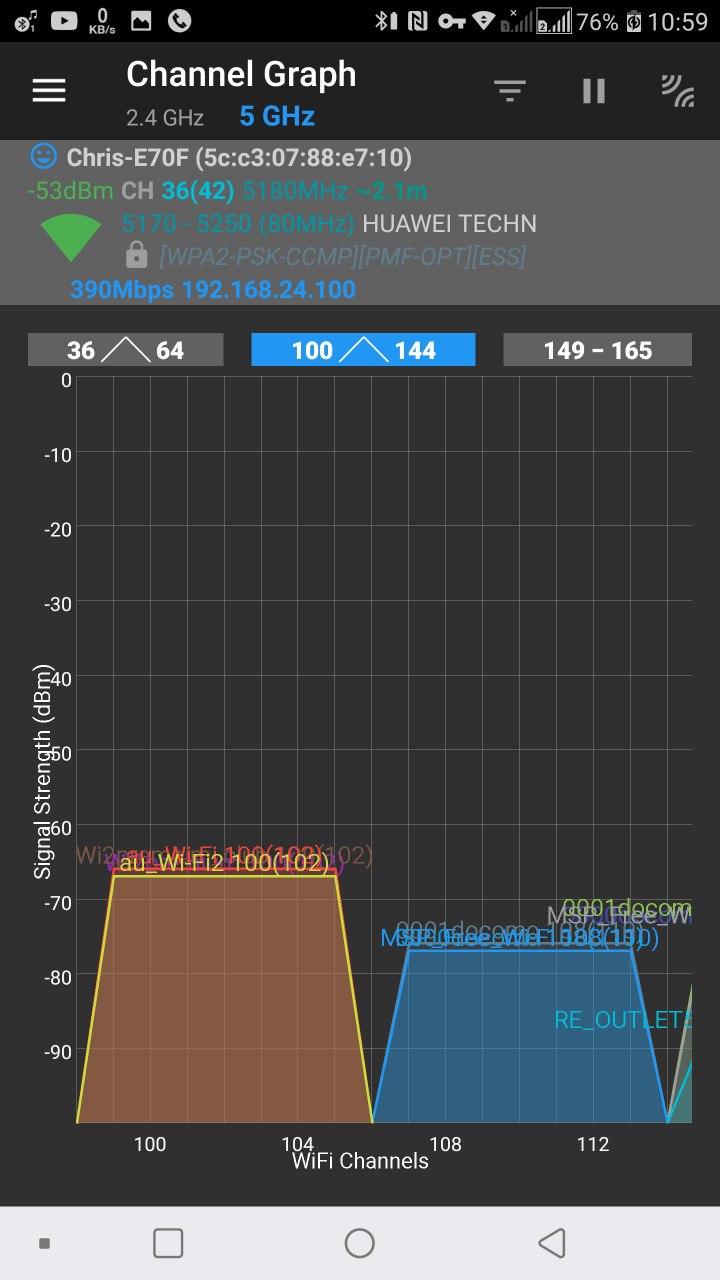Viewport: 720px width, 1280px height.
Task: Show channels 149 – 165 range
Action: (x=597, y=350)
